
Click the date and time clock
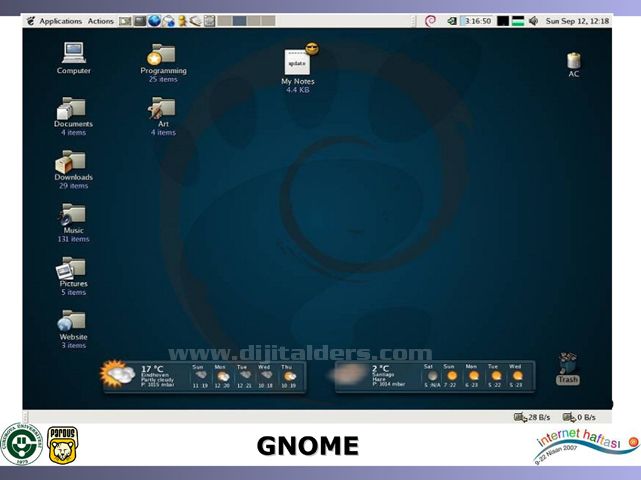point(576,21)
